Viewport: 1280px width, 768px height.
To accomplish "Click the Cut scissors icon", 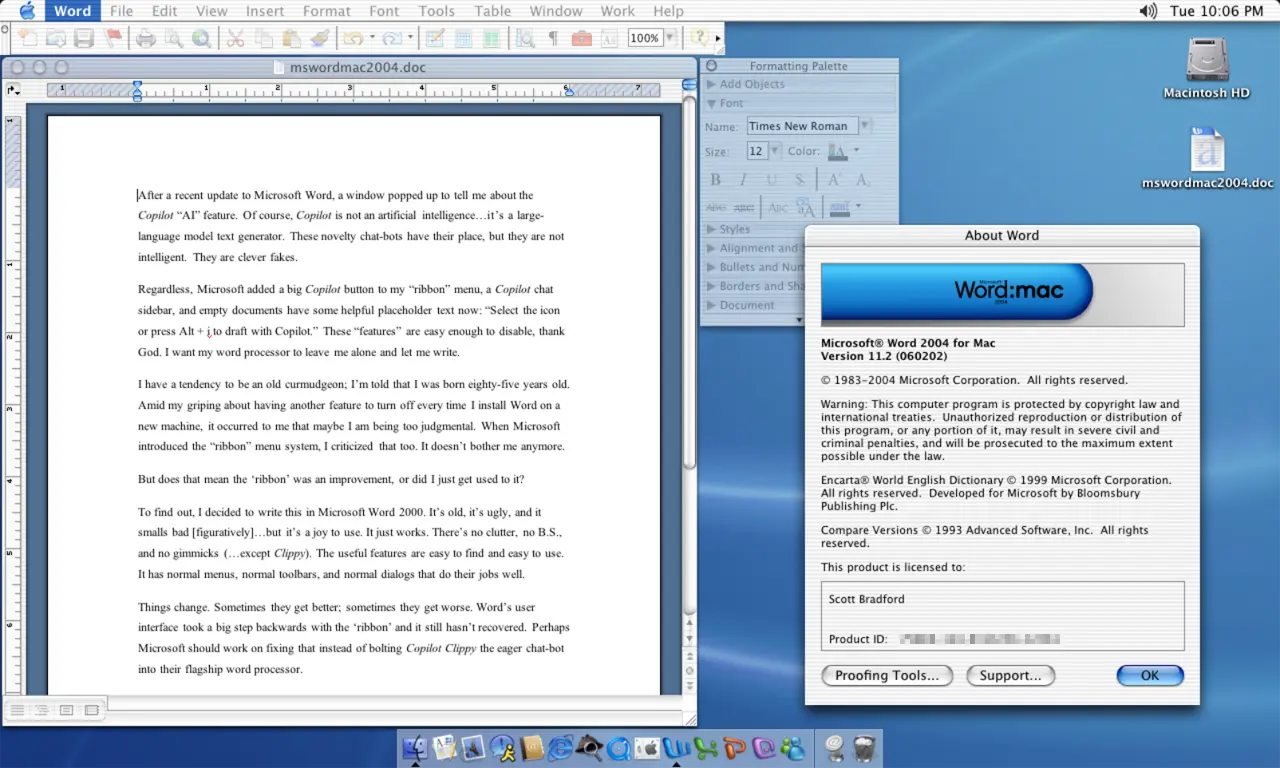I will point(235,39).
